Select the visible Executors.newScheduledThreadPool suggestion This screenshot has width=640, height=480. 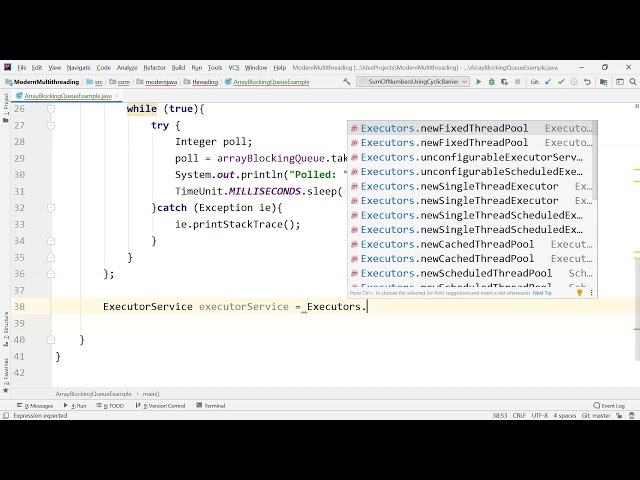point(471,273)
